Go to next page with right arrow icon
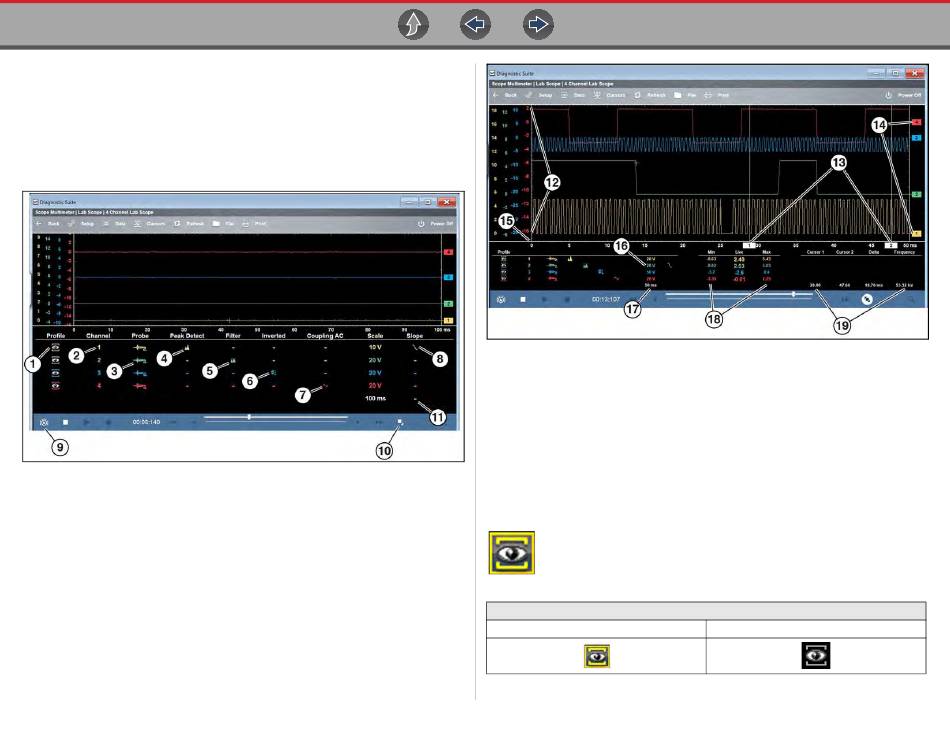Screen dimensions: 950x734 pyautogui.click(x=538, y=26)
